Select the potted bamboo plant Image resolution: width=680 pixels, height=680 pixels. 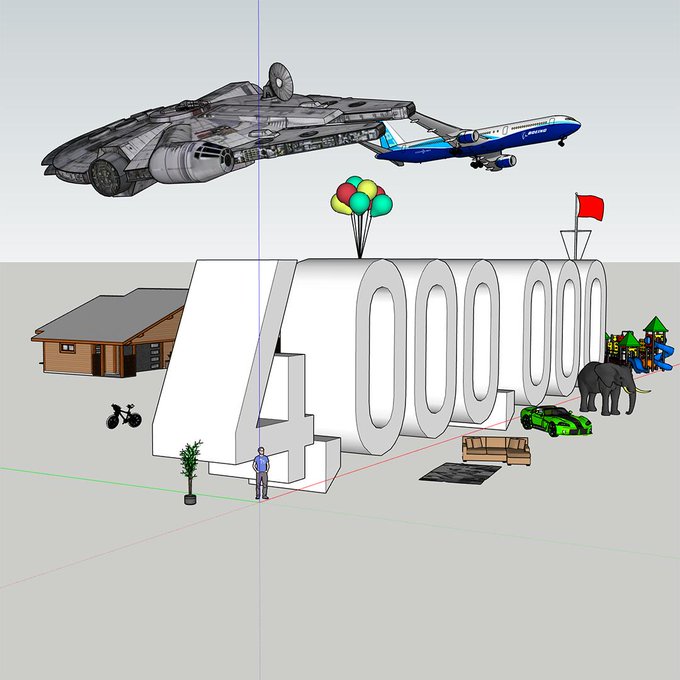(190, 472)
